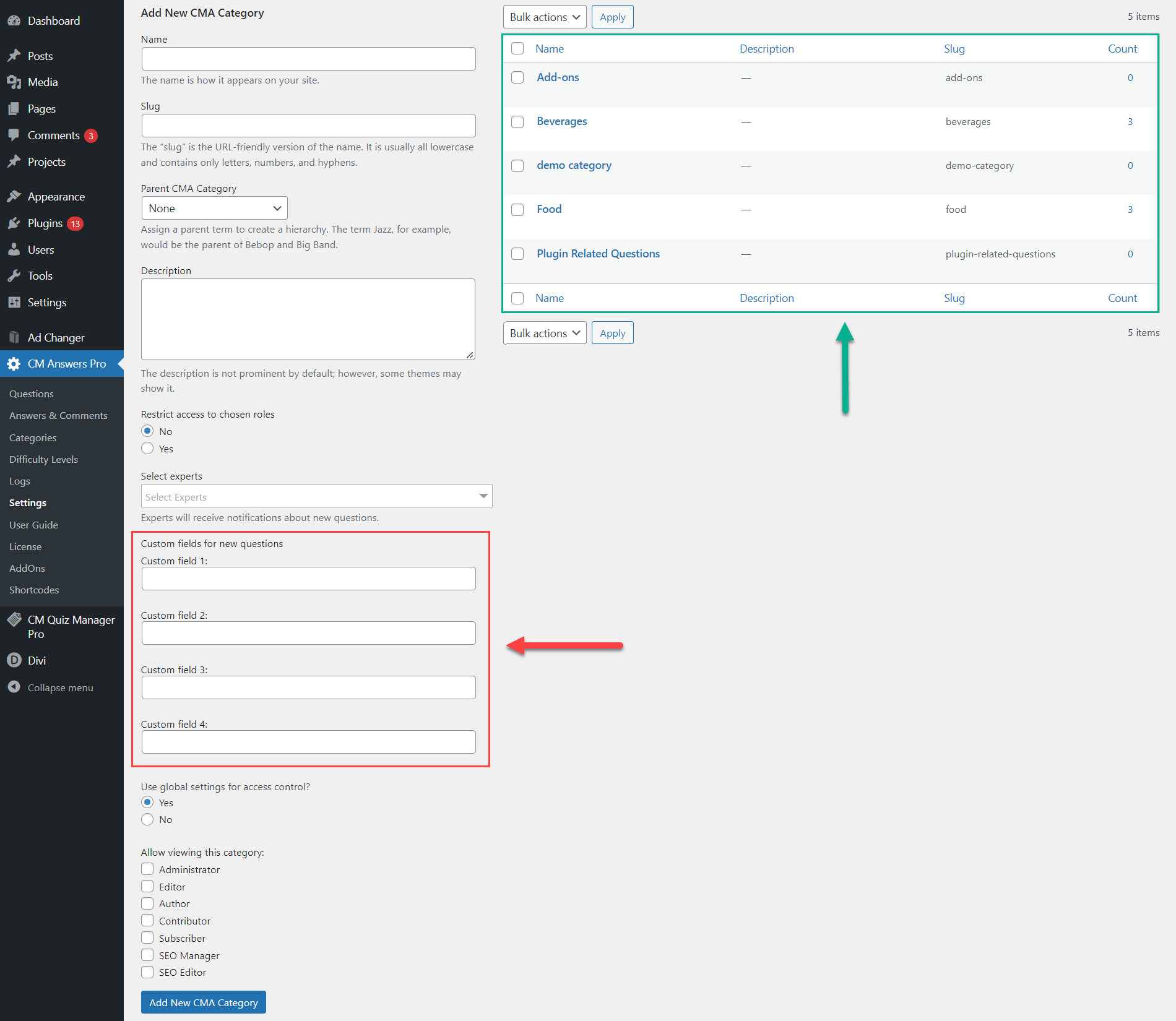Click the Appearance paintbrush icon
The height and width of the screenshot is (1021, 1176).
(x=14, y=197)
